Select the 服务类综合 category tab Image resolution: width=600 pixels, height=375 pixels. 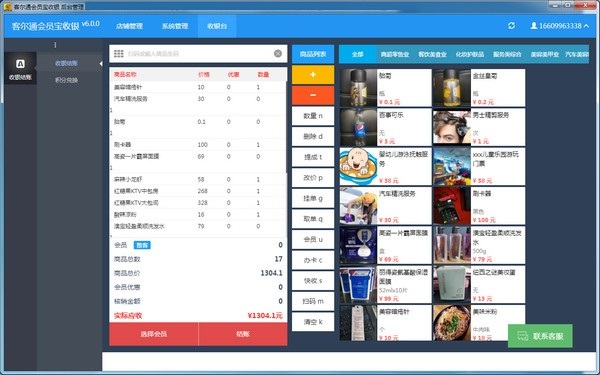(x=507, y=54)
